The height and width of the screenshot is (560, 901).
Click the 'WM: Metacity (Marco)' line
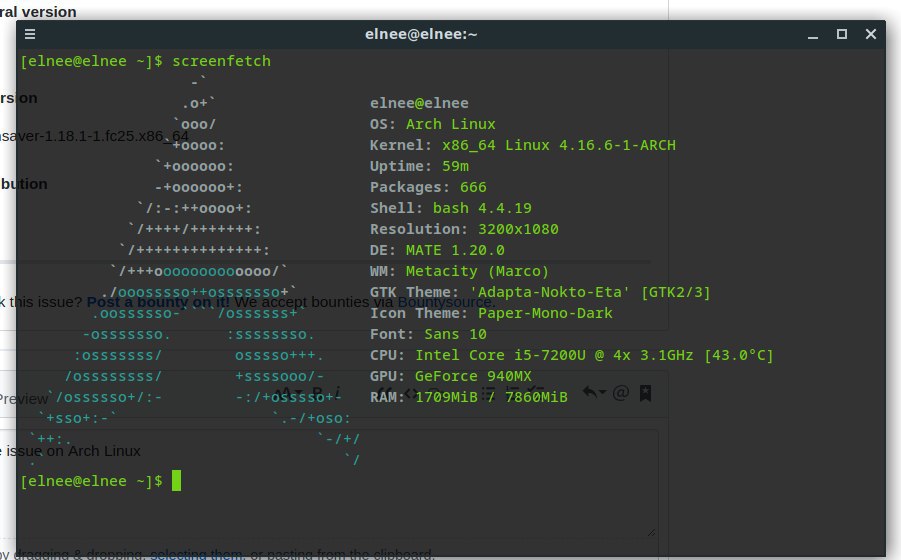coord(460,271)
